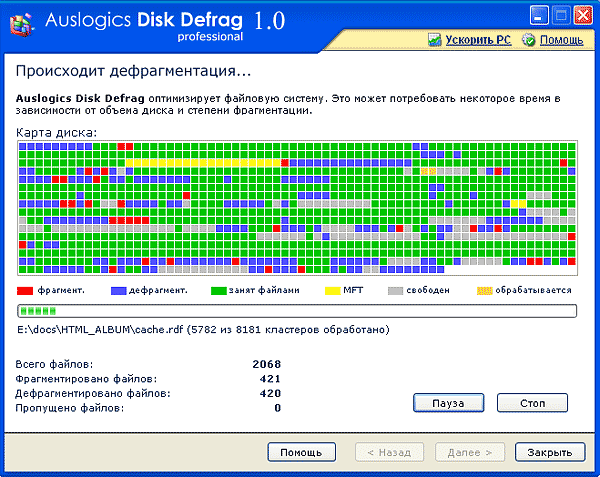600x477 pixels.
Task: Click the green занят файлами legend swatch
Action: tap(218, 291)
